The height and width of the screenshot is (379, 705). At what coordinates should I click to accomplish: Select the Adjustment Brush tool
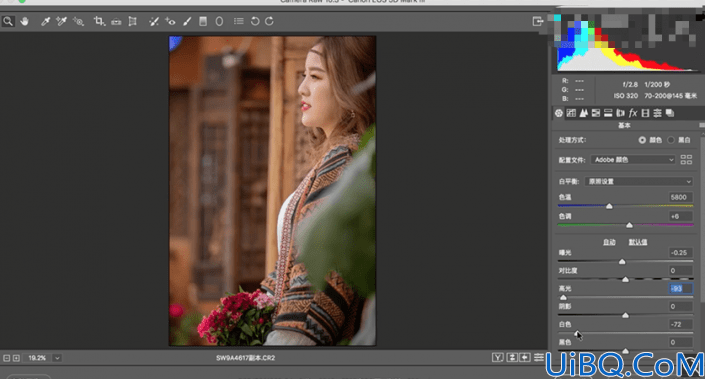[x=187, y=21]
